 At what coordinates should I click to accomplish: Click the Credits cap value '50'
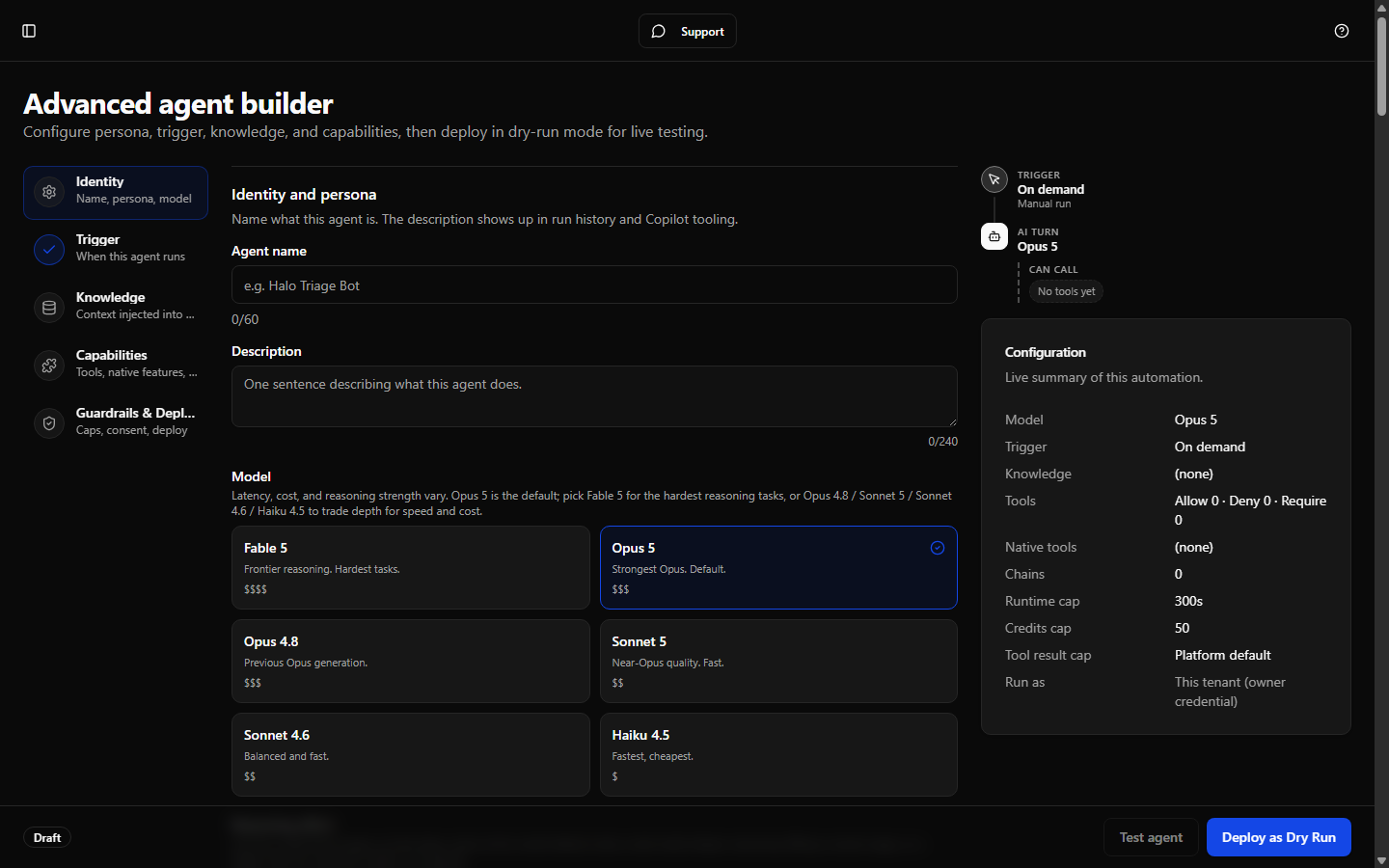point(1182,628)
